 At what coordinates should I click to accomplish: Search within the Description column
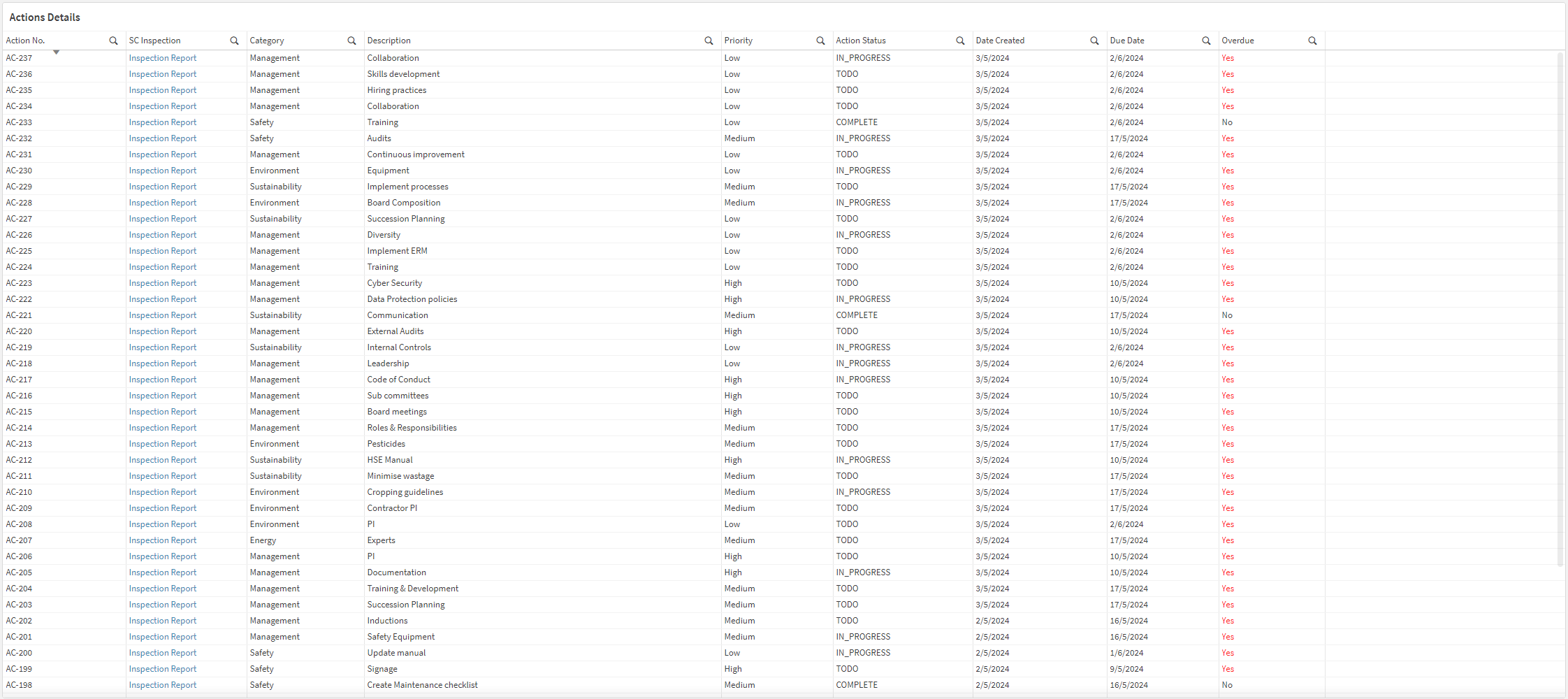[x=709, y=41]
